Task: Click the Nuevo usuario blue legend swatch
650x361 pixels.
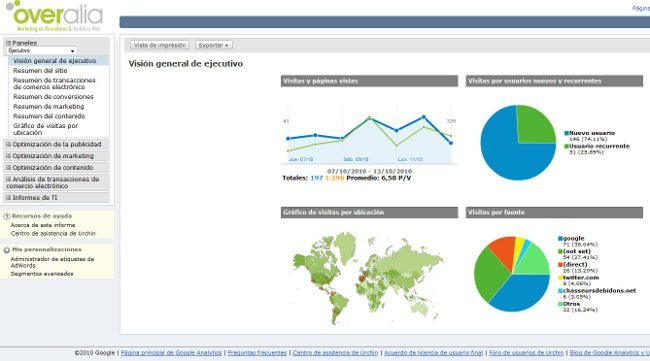Action: point(566,133)
